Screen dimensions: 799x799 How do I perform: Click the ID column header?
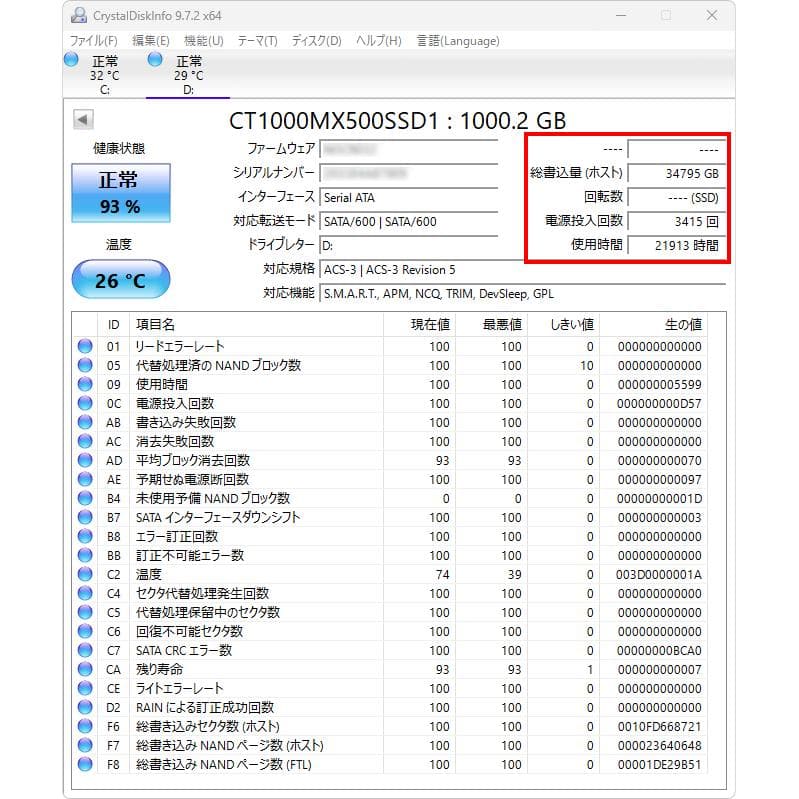[x=113, y=325]
